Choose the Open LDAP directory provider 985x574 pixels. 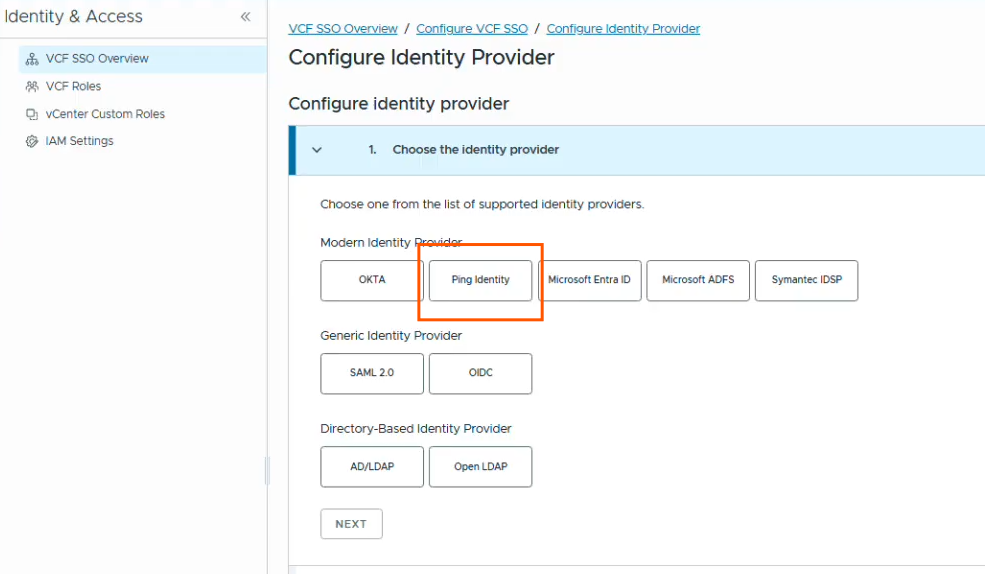(x=481, y=467)
